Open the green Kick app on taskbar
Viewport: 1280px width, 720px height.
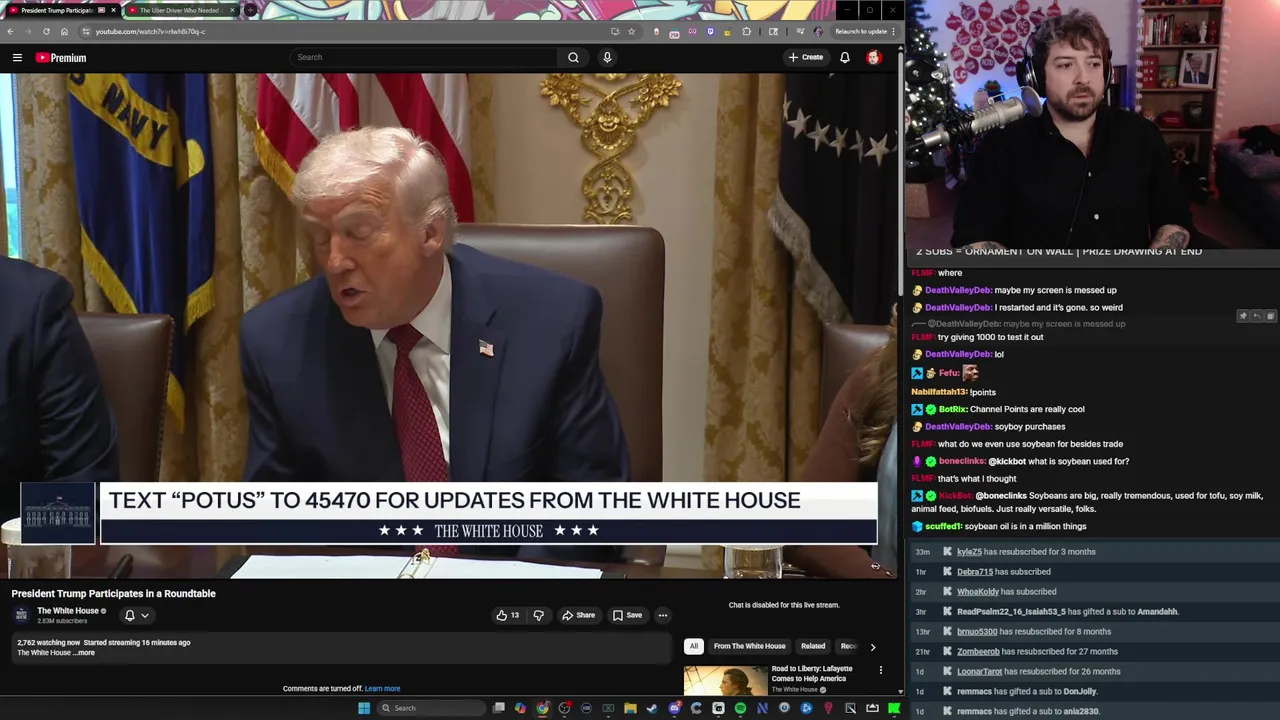[894, 708]
